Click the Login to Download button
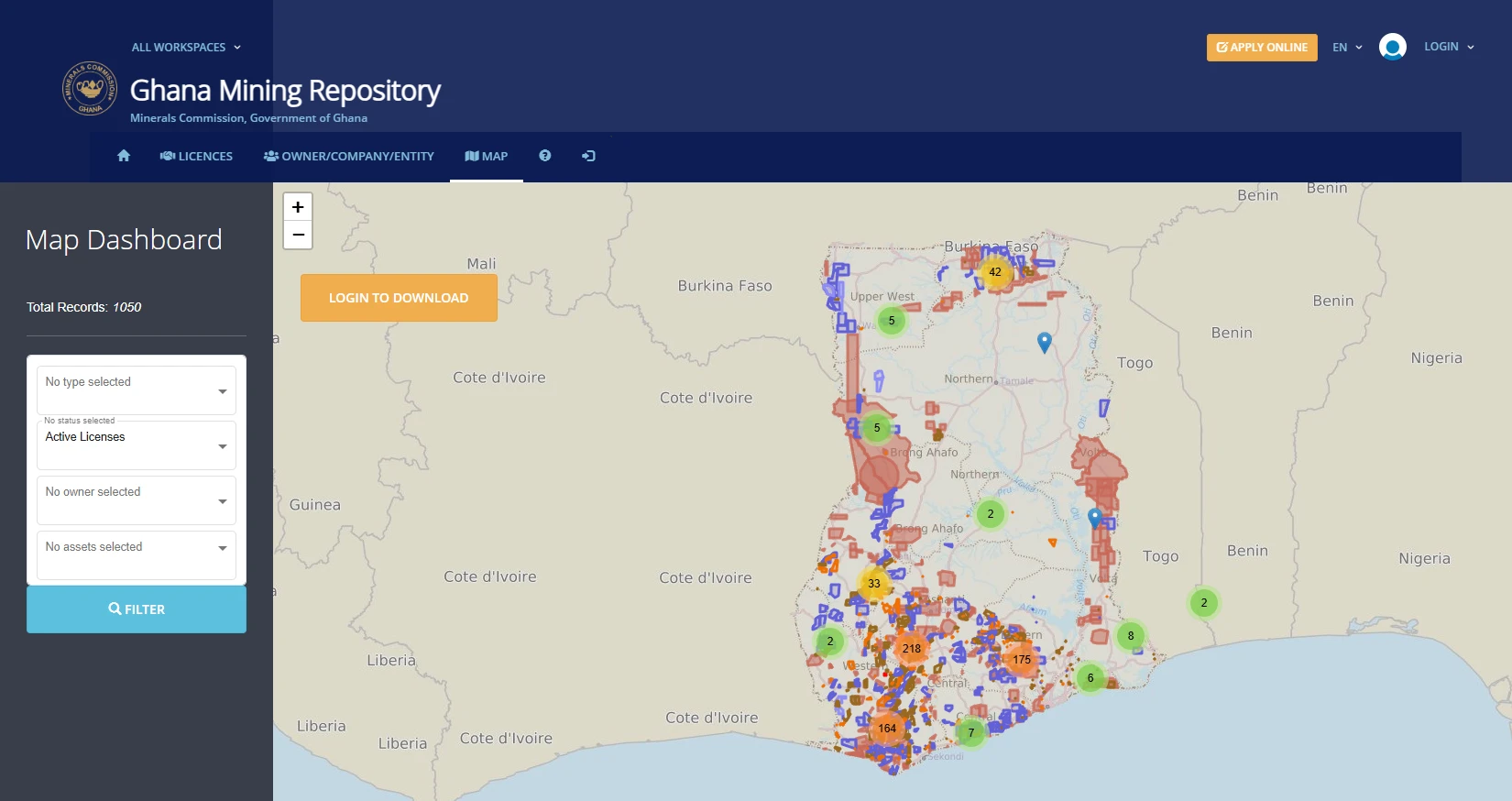This screenshot has width=1512, height=801. (x=399, y=298)
